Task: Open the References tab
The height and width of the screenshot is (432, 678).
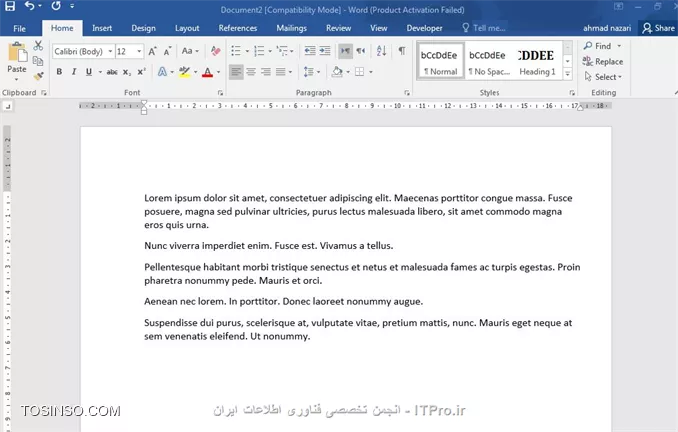Action: [238, 29]
